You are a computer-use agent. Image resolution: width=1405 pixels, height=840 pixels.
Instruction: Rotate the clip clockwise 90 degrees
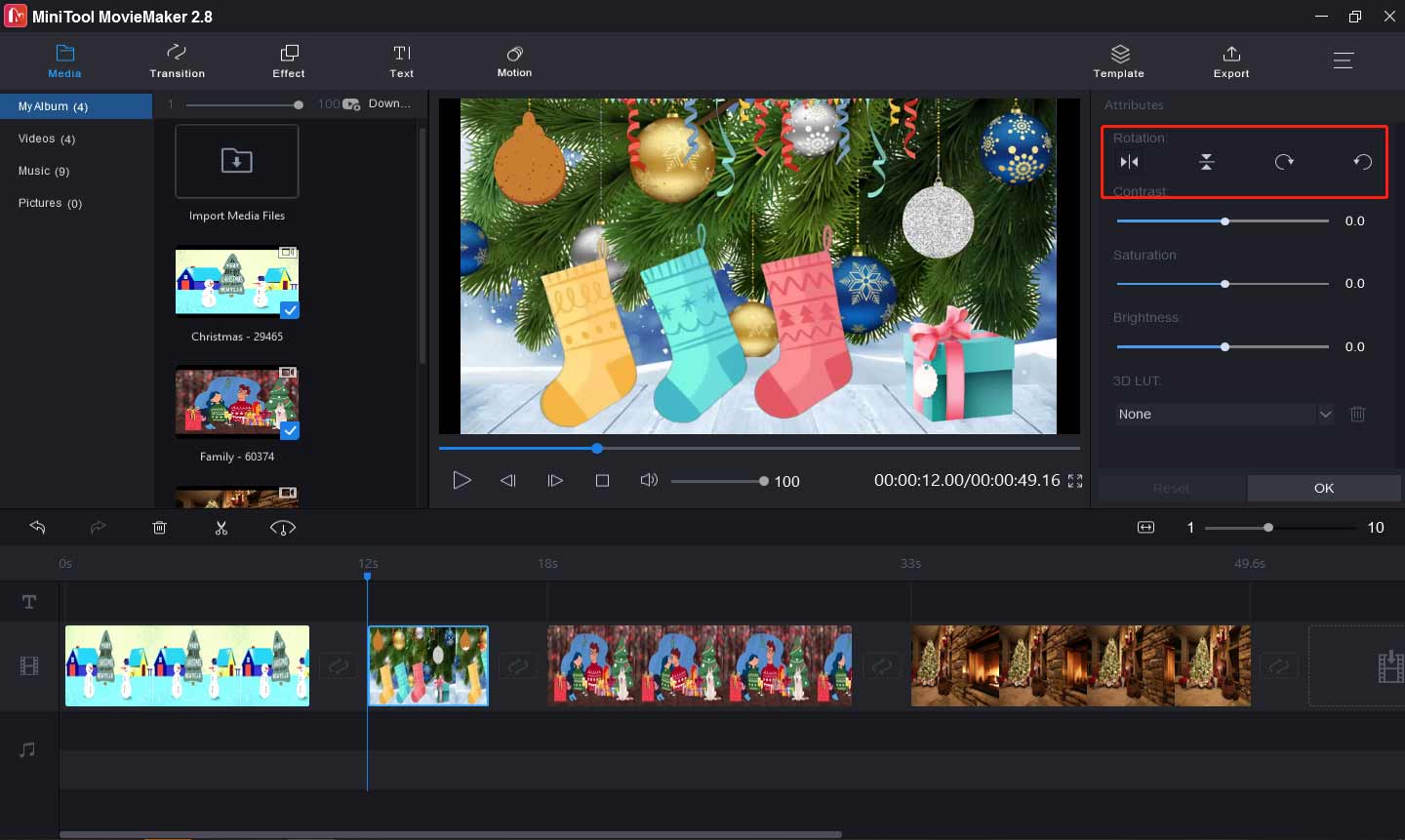point(1284,161)
